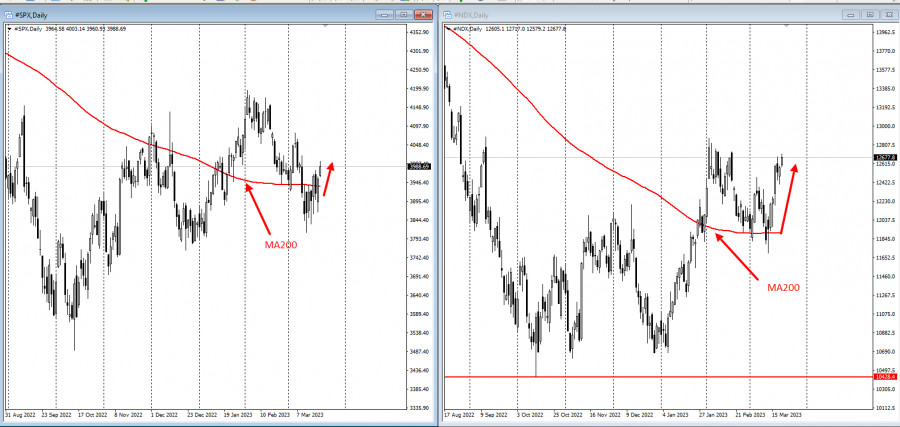Minimize the #NDX,Daily chart window
This screenshot has height=427, width=900.
[851, 14]
